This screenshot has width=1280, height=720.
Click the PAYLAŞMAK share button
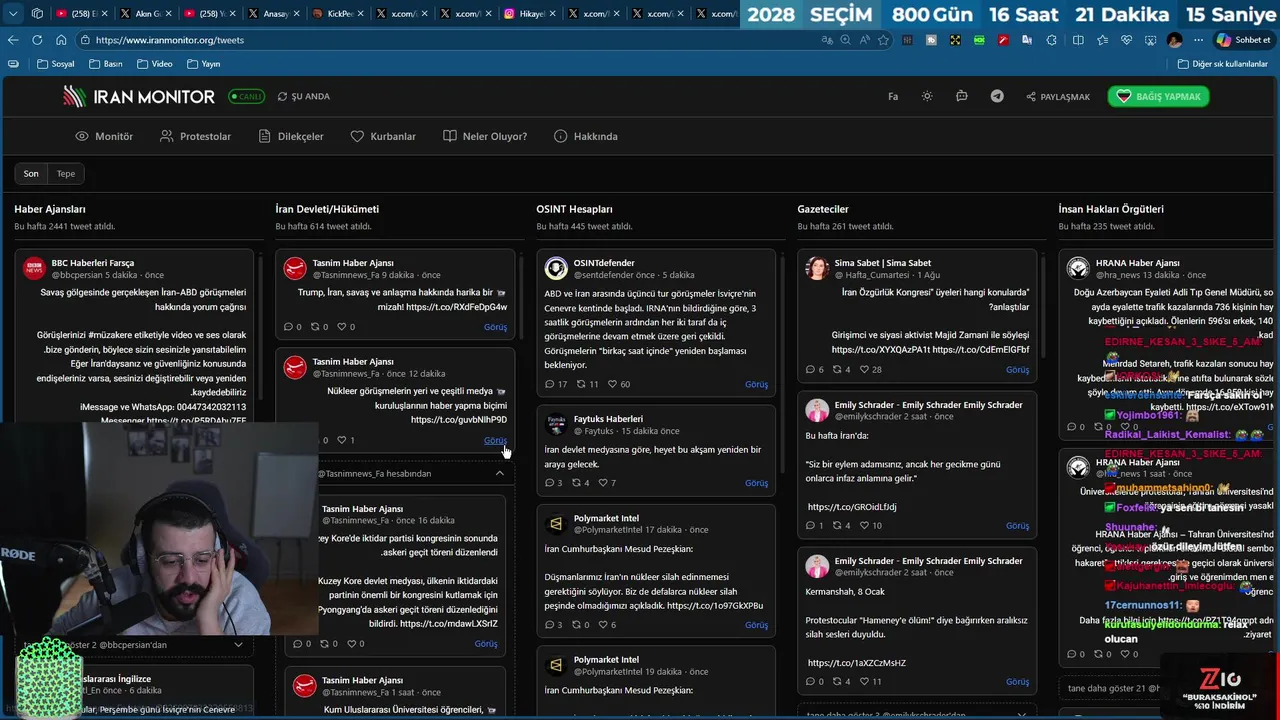[x=1058, y=97]
